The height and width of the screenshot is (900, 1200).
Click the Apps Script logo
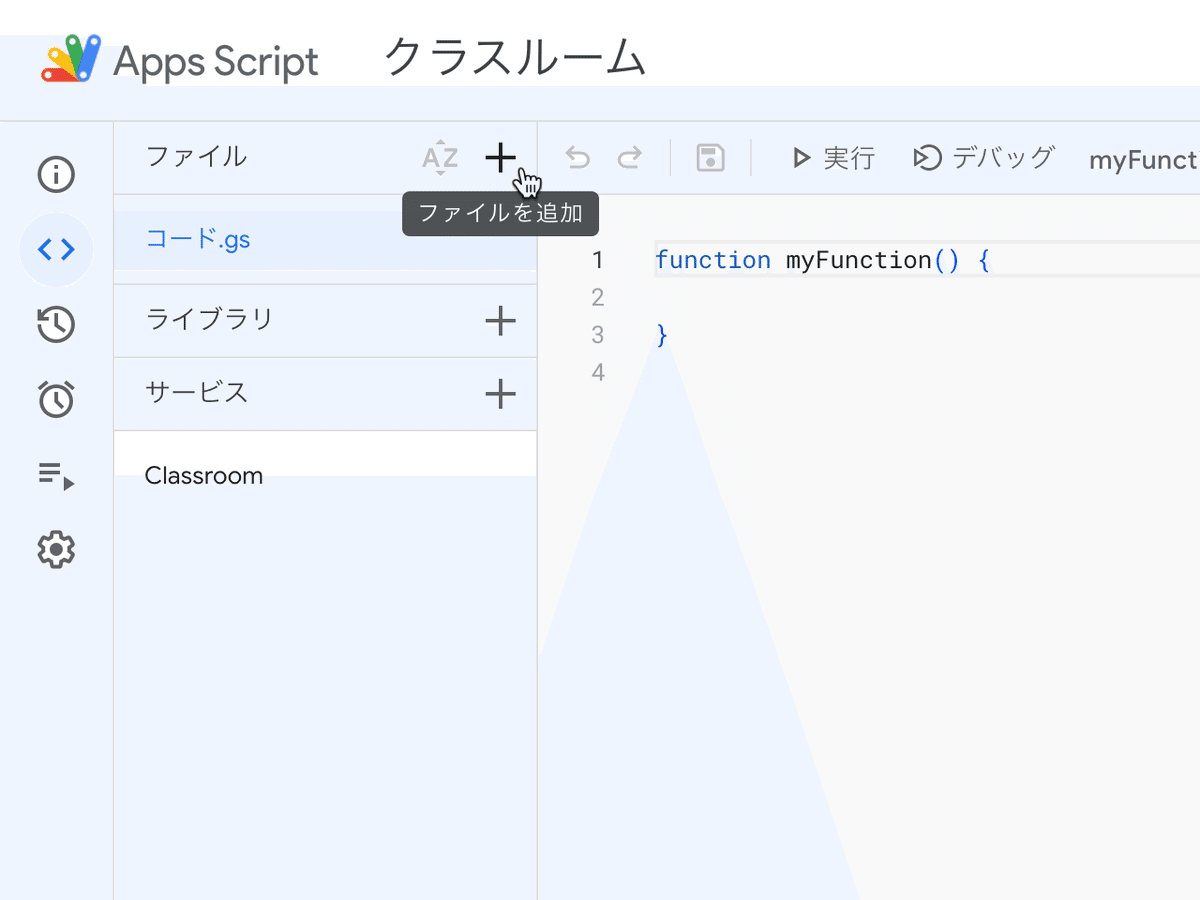[72, 60]
